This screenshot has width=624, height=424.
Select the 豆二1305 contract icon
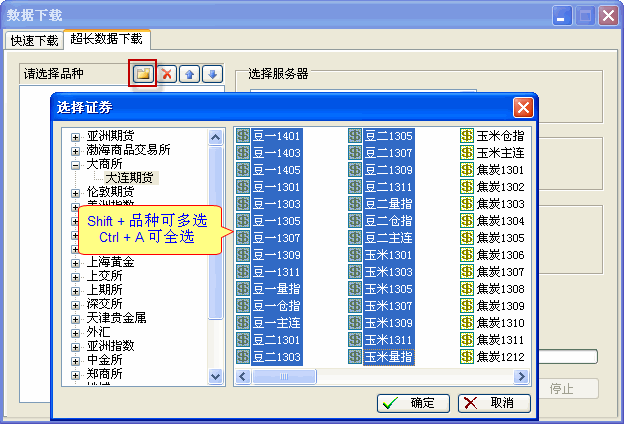pyautogui.click(x=355, y=136)
